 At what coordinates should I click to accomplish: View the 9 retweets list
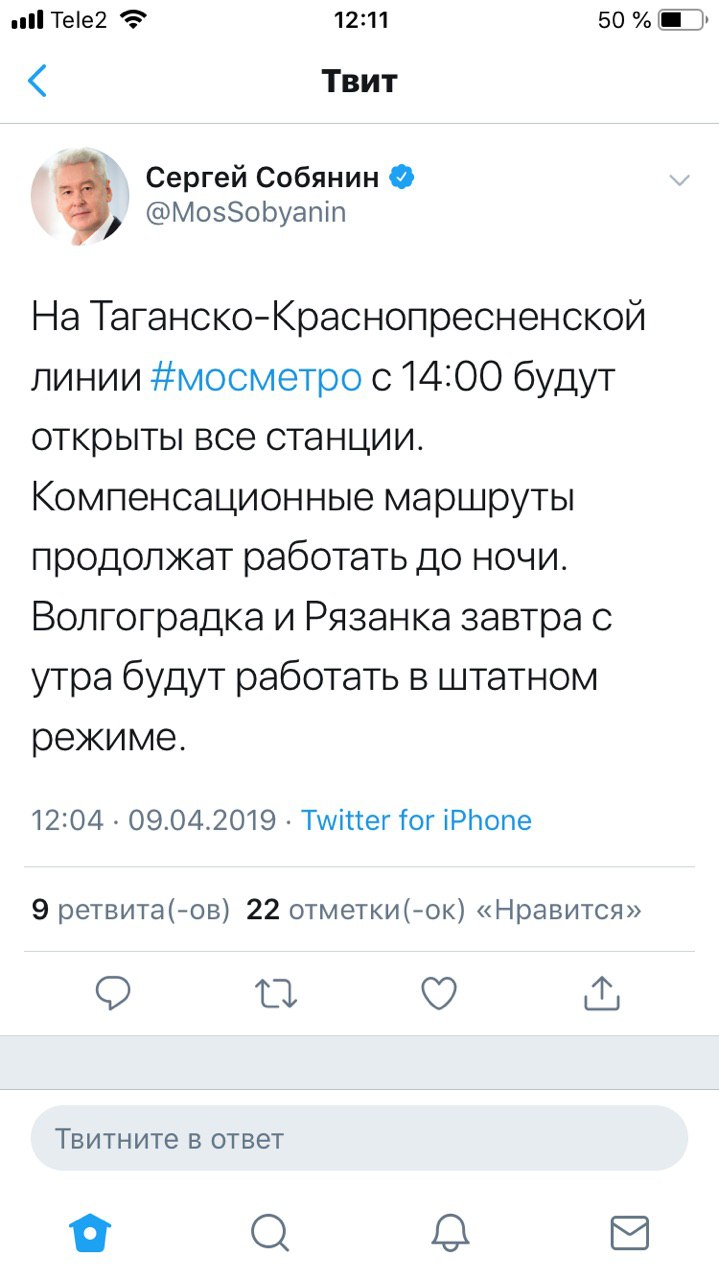pos(131,910)
